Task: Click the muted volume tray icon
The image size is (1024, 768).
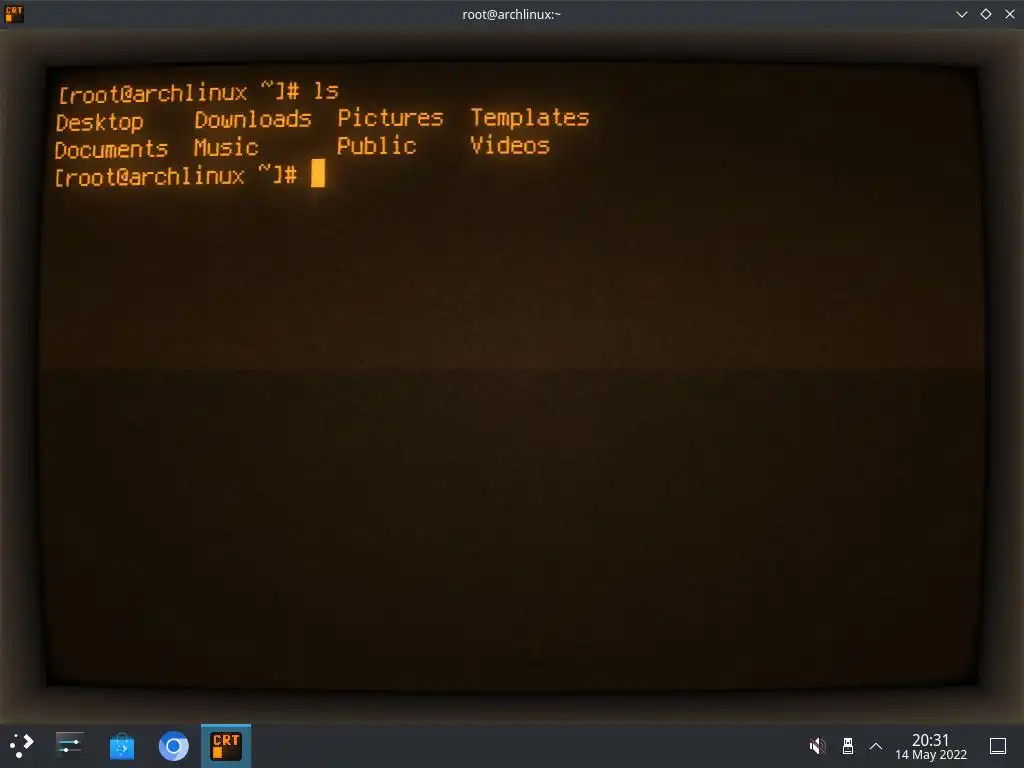Action: tap(817, 746)
